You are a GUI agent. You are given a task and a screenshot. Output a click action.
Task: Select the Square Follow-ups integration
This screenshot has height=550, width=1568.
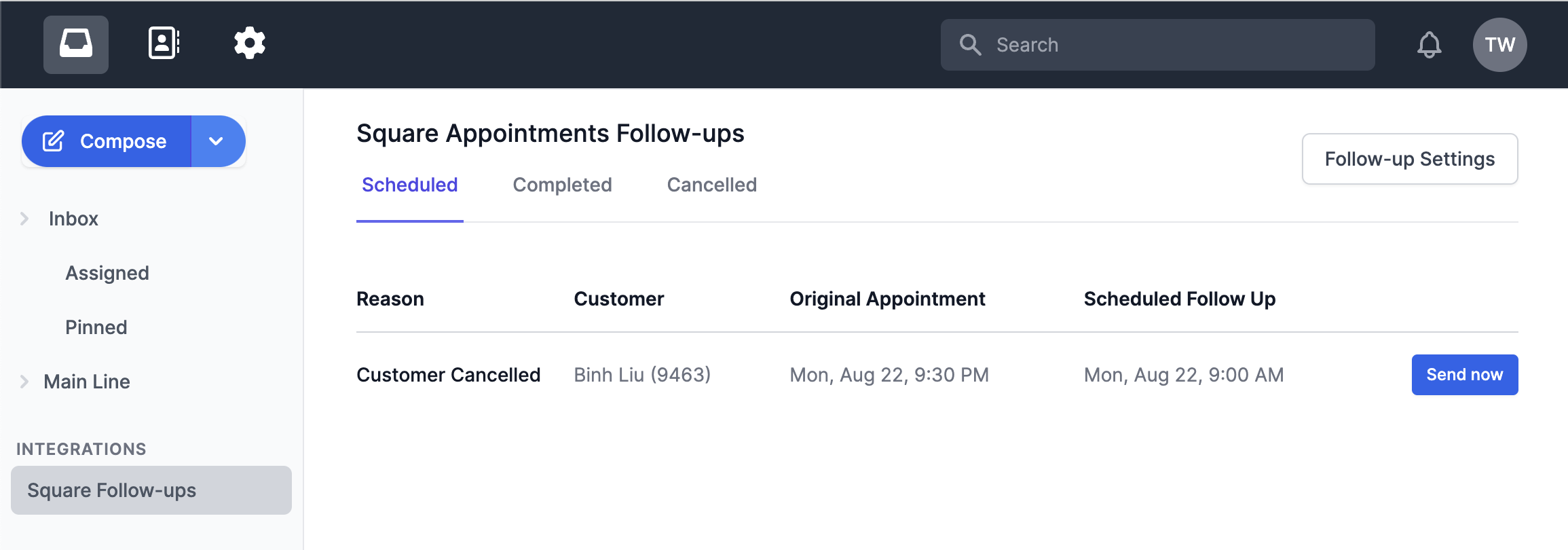112,490
